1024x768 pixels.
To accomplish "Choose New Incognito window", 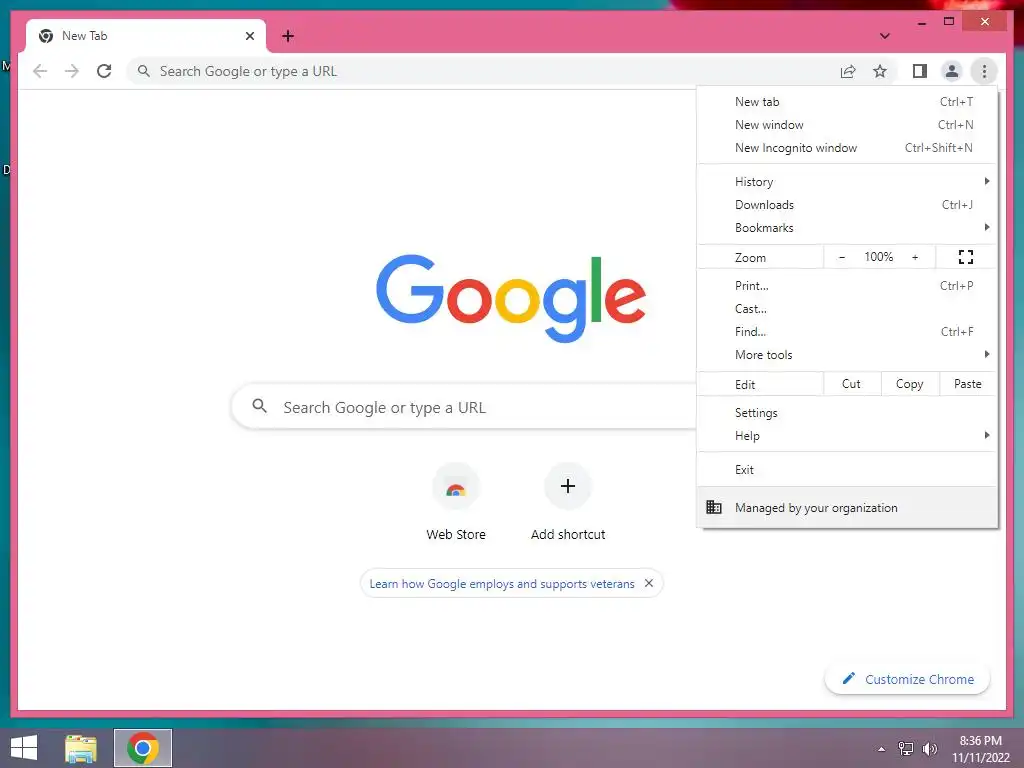I will click(x=847, y=148).
